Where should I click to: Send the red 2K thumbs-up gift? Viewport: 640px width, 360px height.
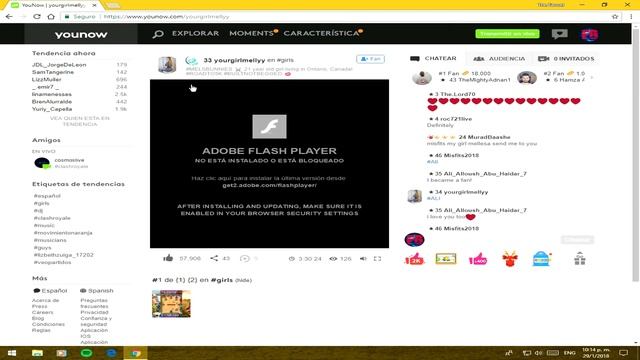tap(414, 259)
